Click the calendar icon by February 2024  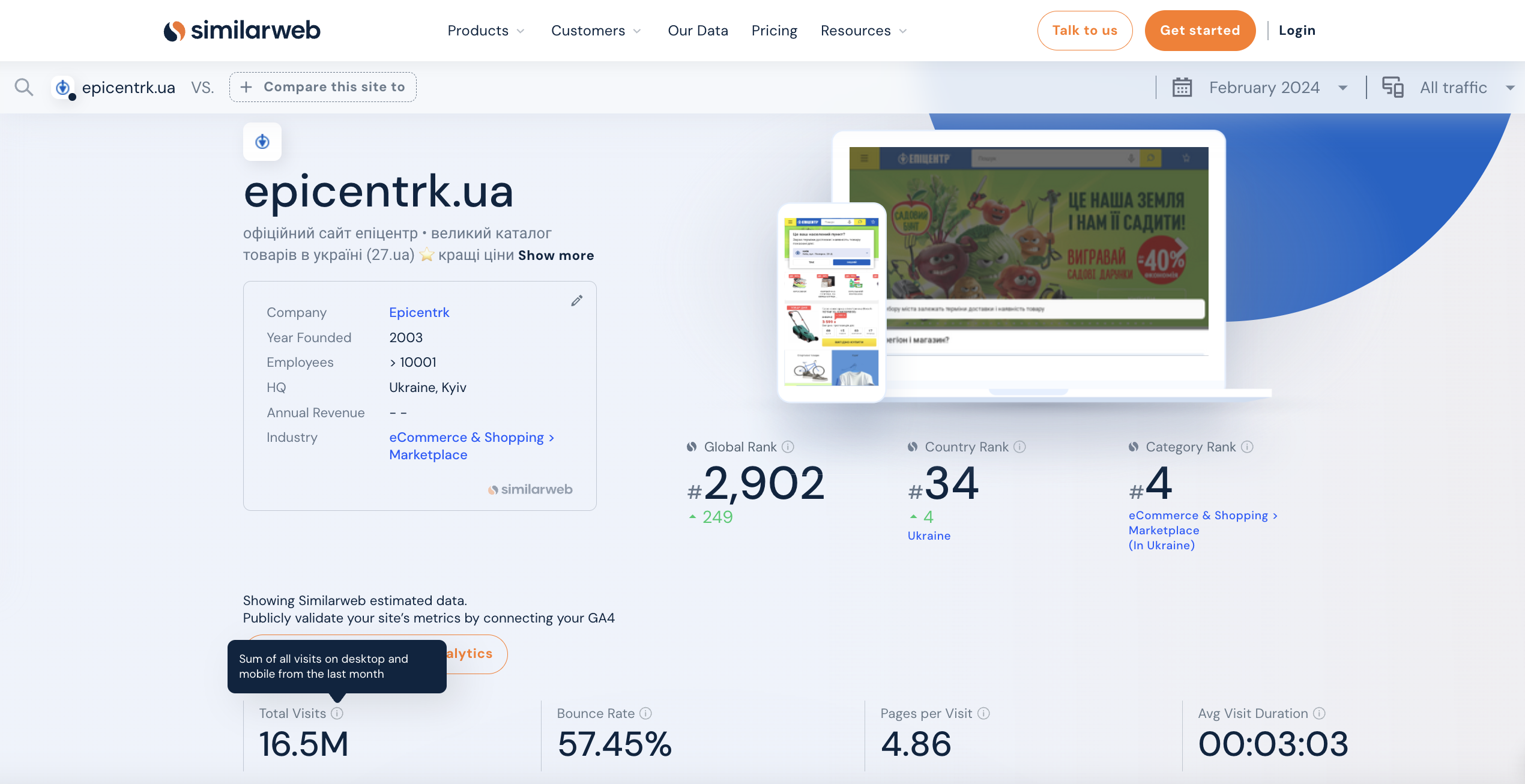[1182, 88]
